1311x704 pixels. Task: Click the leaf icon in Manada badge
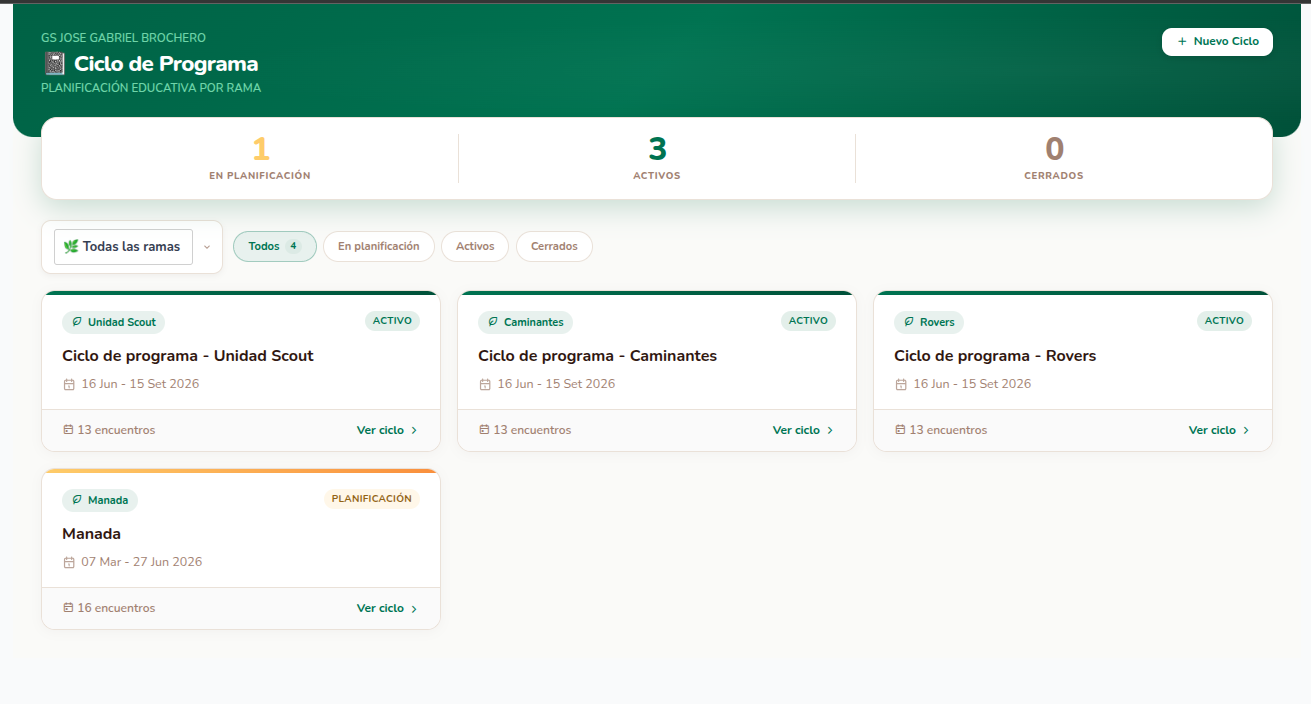coord(77,500)
